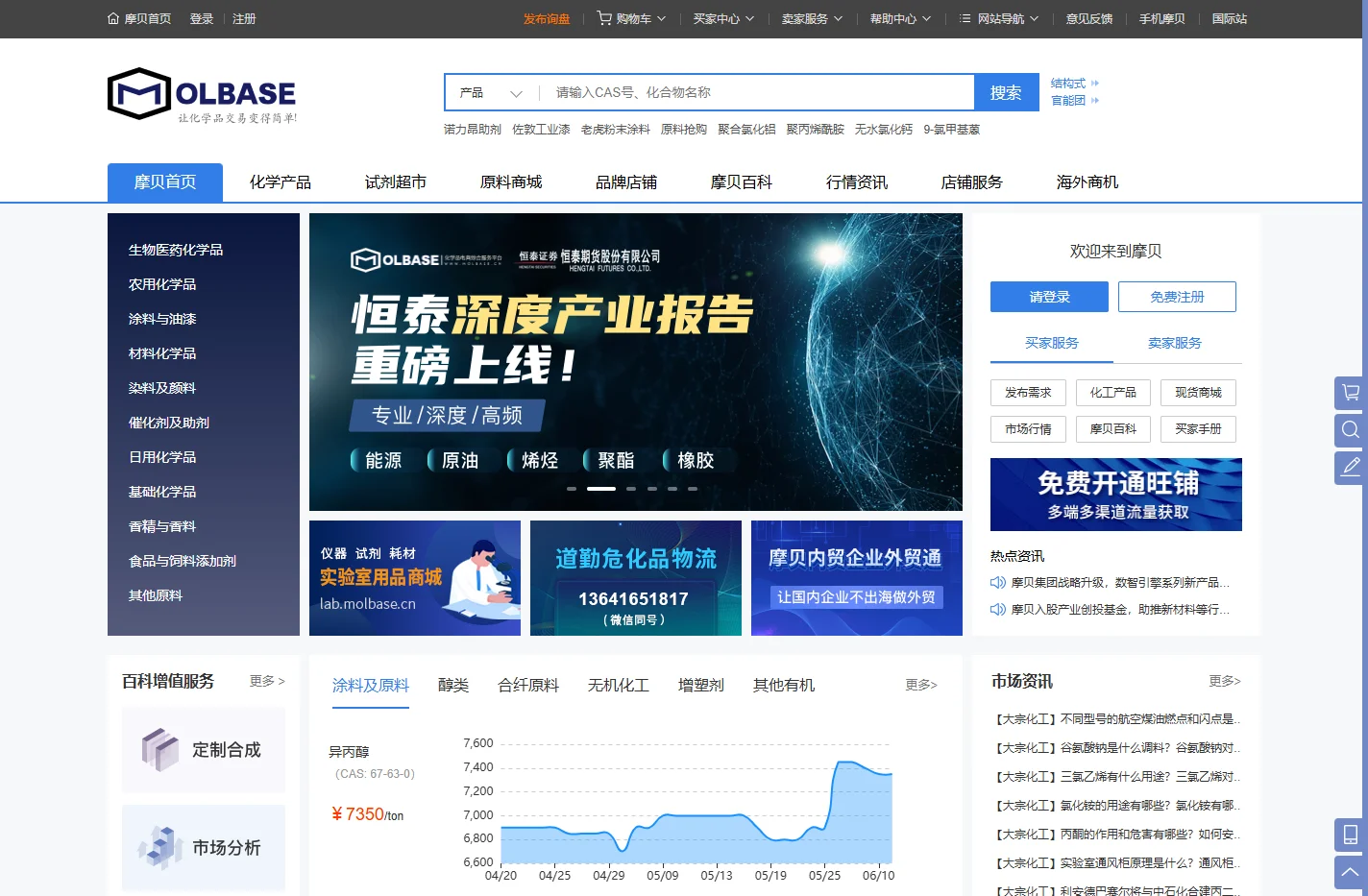Screen dimensions: 1368x896
Task: Click the 请登录 login button
Action: click(x=1049, y=297)
